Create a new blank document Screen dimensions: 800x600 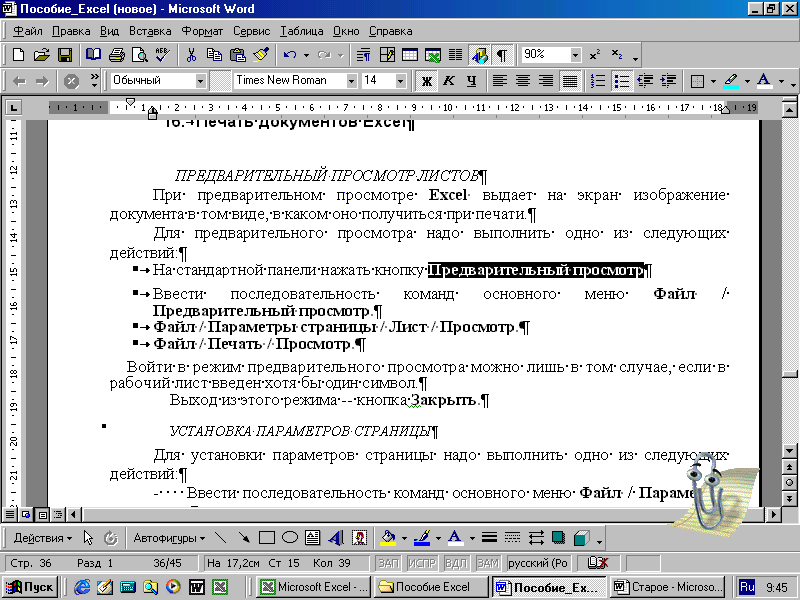click(18, 55)
